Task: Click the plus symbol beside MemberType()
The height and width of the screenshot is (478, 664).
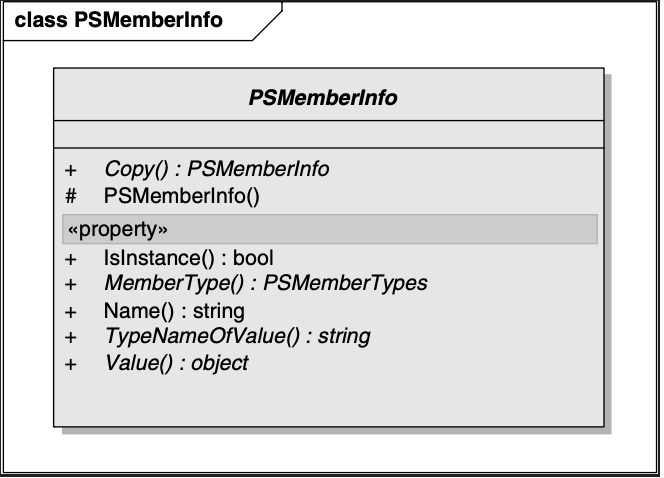Action: tap(71, 285)
